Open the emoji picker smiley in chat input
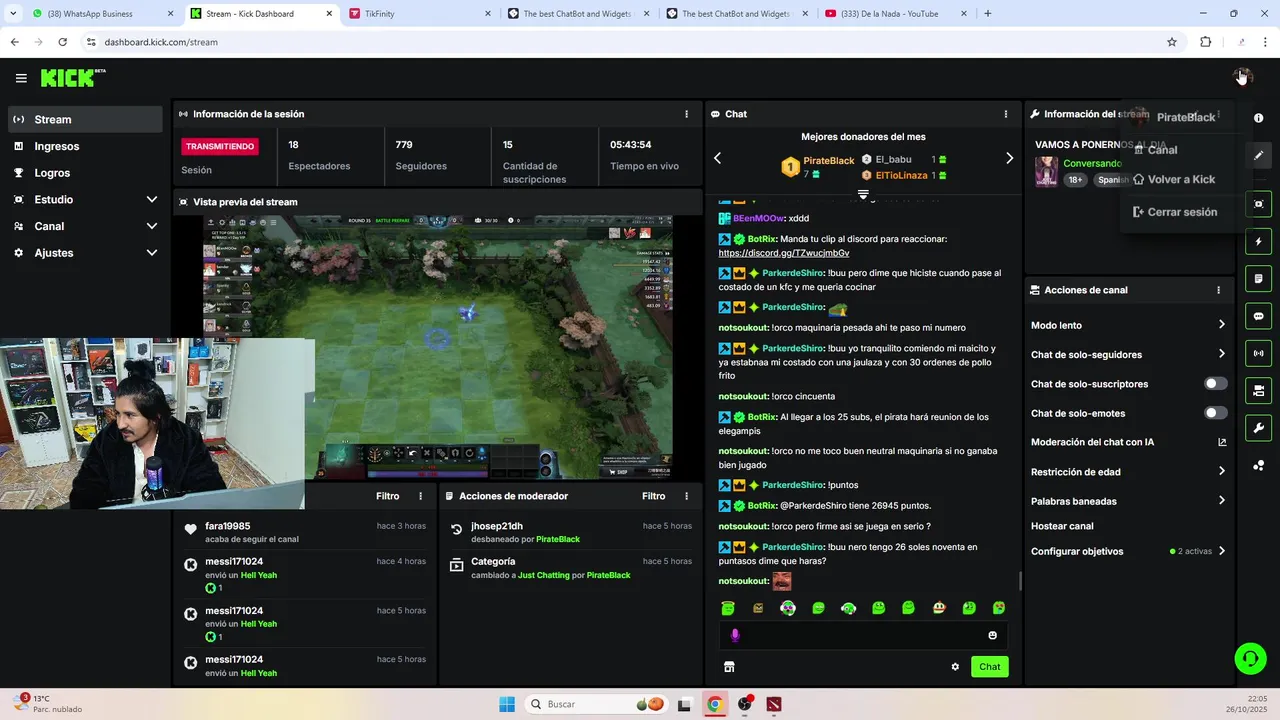This screenshot has height=720, width=1280. (993, 635)
